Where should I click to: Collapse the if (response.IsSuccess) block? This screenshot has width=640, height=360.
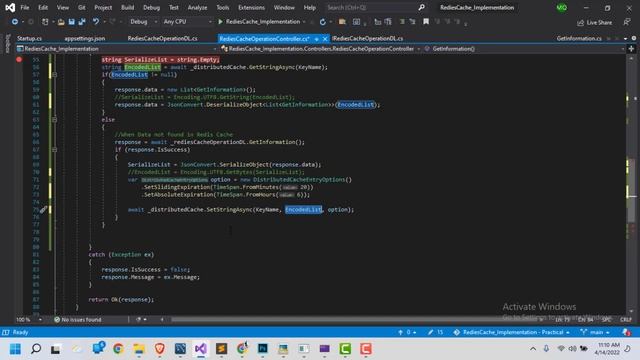click(x=54, y=150)
